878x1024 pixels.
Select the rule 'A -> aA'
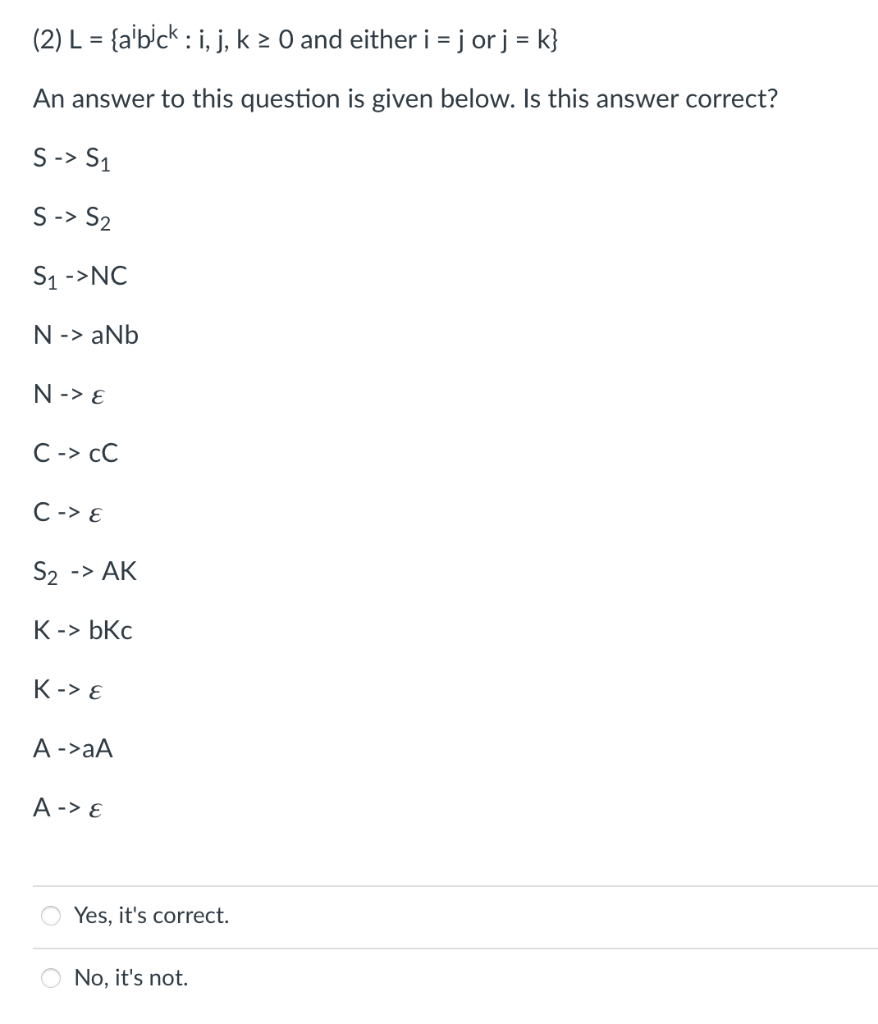coord(73,748)
